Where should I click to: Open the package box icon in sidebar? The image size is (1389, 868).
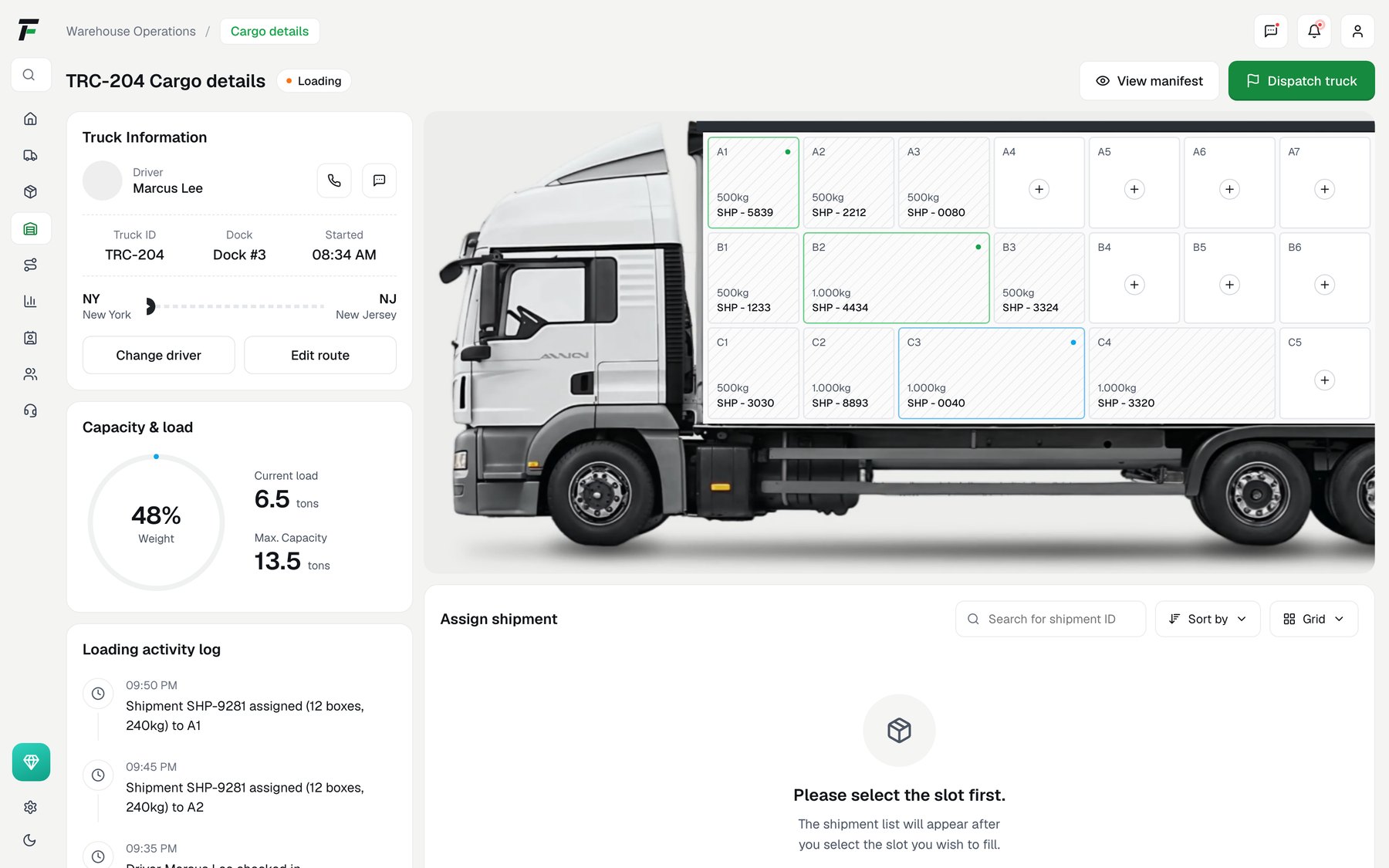coord(31,191)
